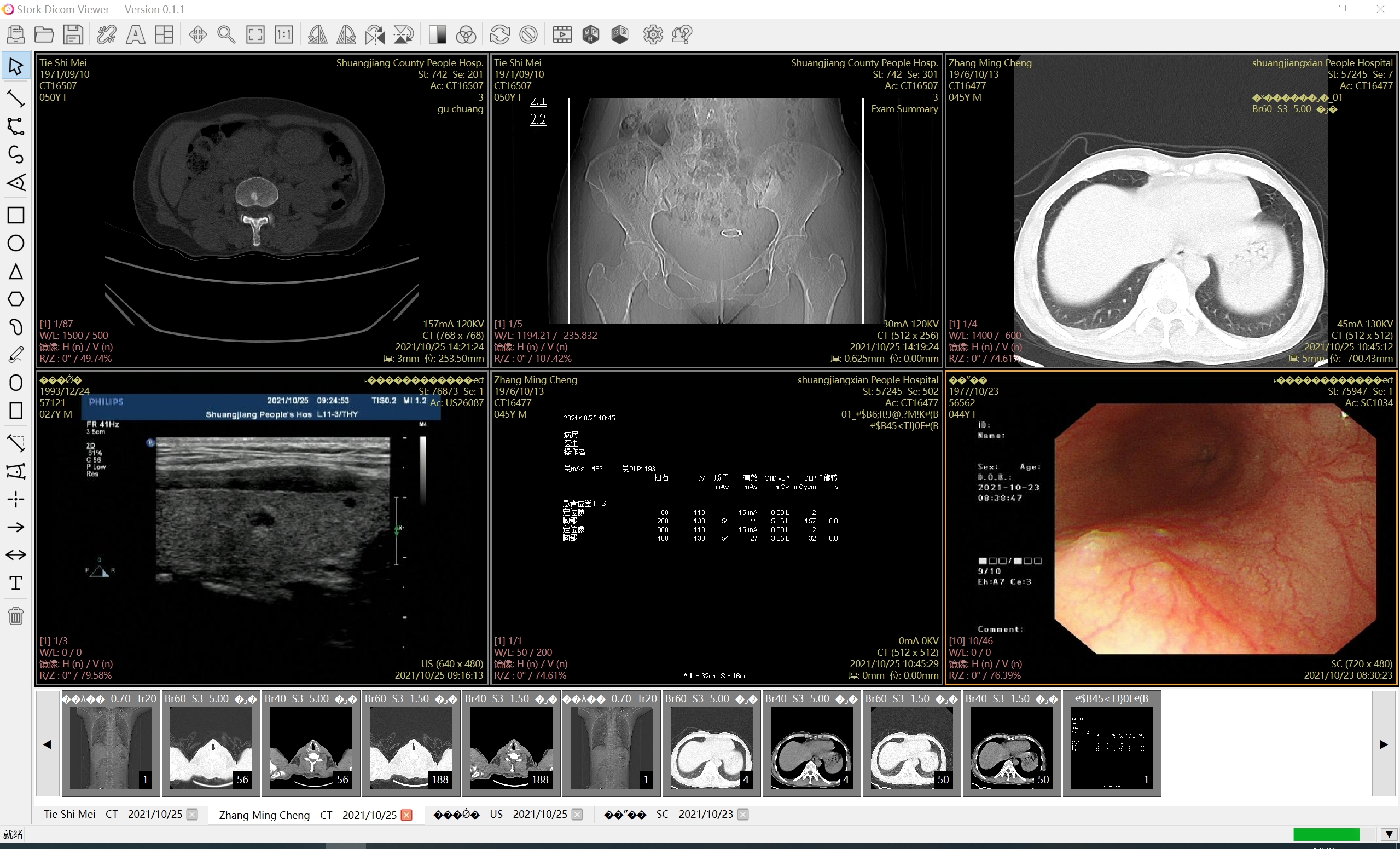Select the polyline measurement tool

click(x=16, y=126)
